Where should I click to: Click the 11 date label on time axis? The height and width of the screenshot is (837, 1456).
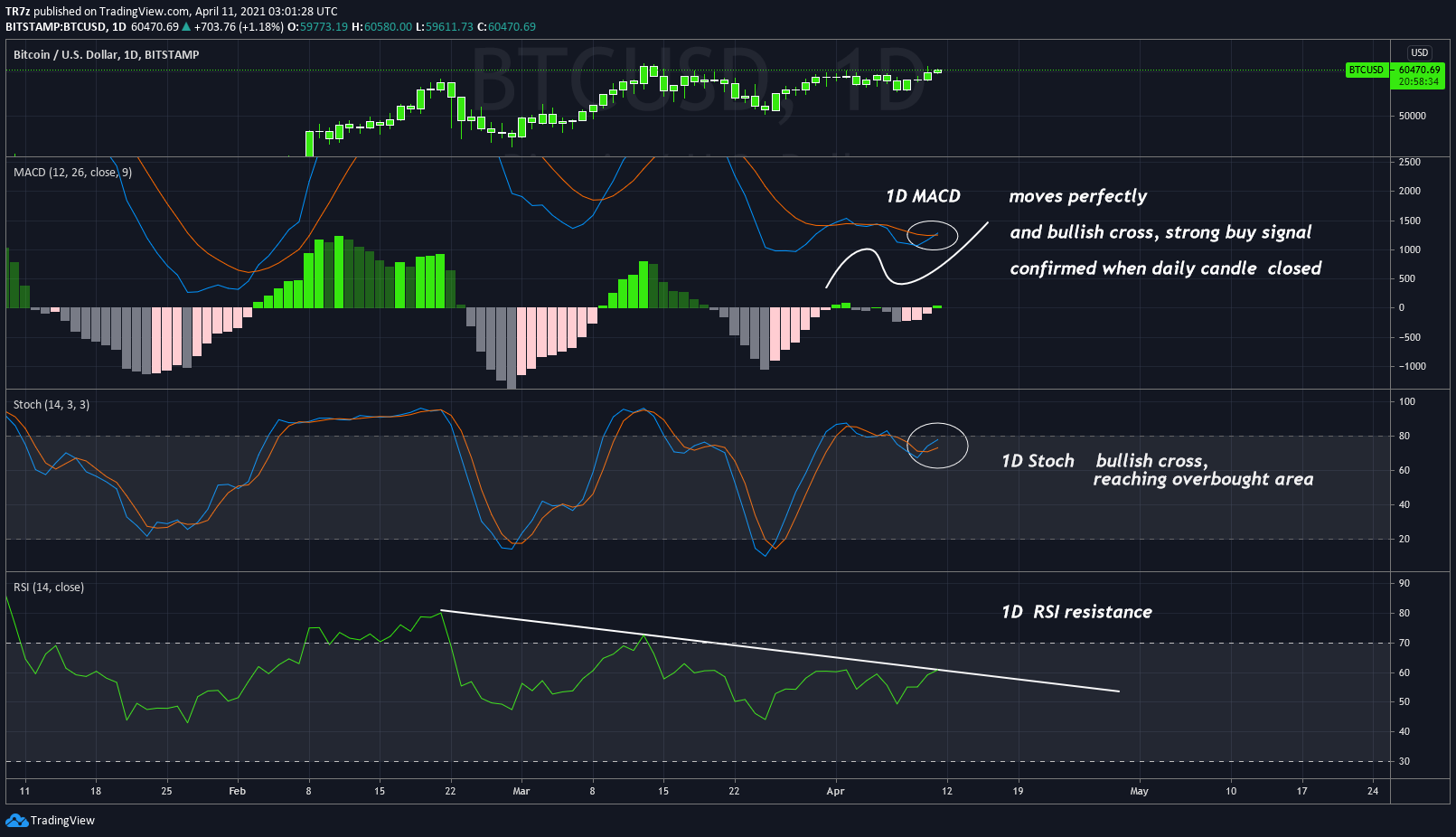[x=24, y=791]
